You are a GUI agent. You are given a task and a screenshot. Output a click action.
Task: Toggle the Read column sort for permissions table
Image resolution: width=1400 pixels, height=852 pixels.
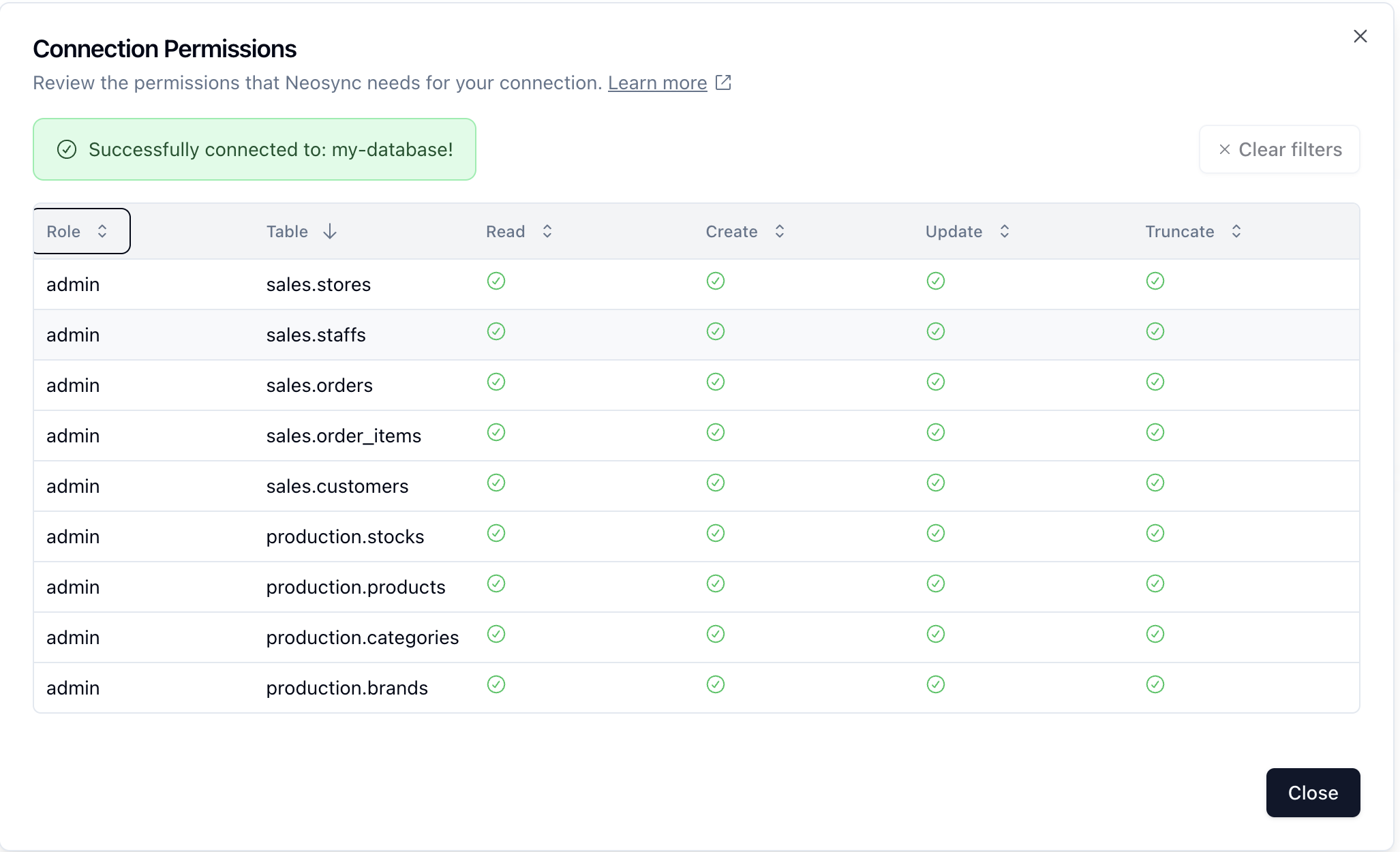coord(519,230)
